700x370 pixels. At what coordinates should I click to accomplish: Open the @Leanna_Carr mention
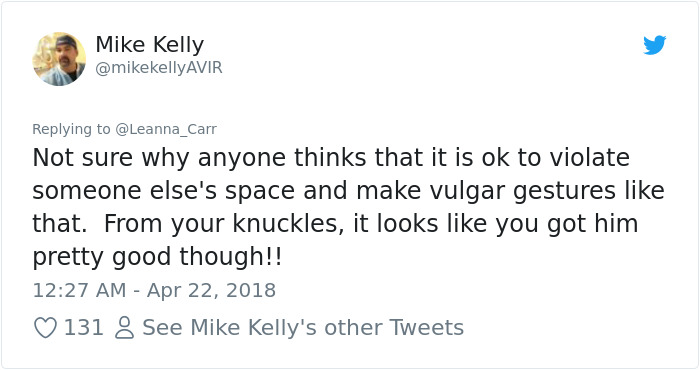(166, 129)
